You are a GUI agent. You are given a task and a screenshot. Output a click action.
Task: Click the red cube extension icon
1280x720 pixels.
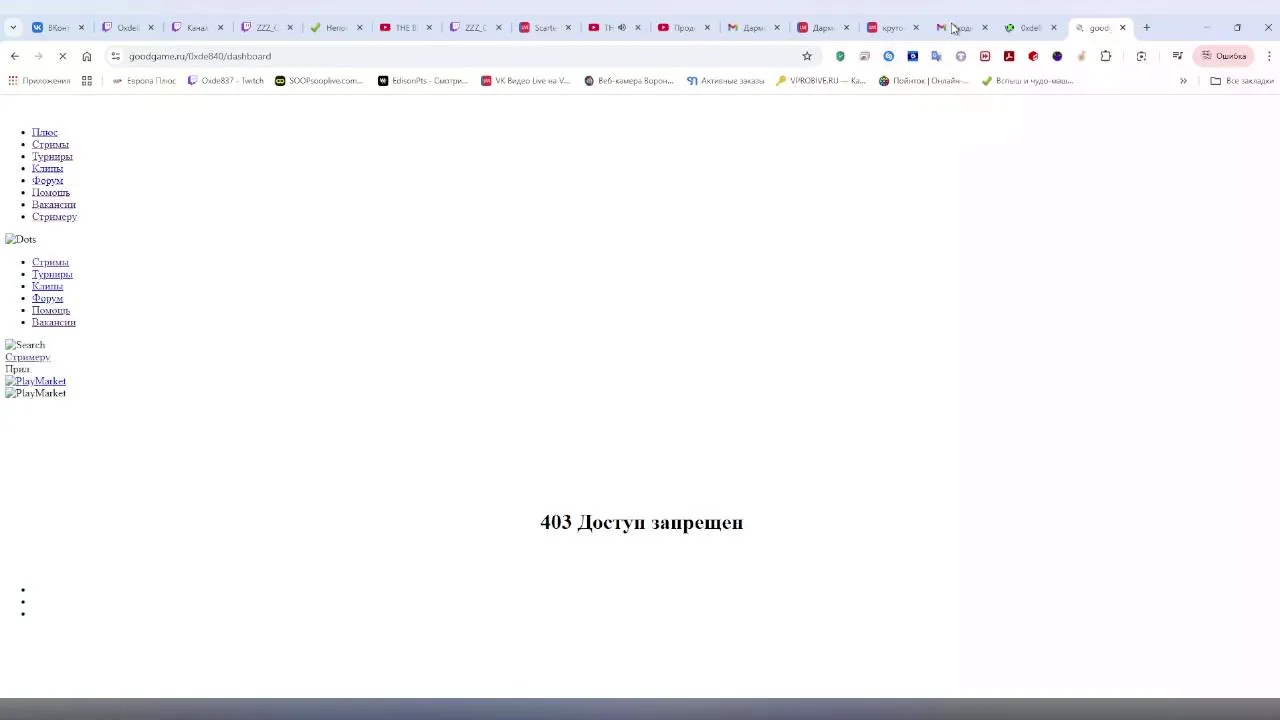coord(1033,56)
